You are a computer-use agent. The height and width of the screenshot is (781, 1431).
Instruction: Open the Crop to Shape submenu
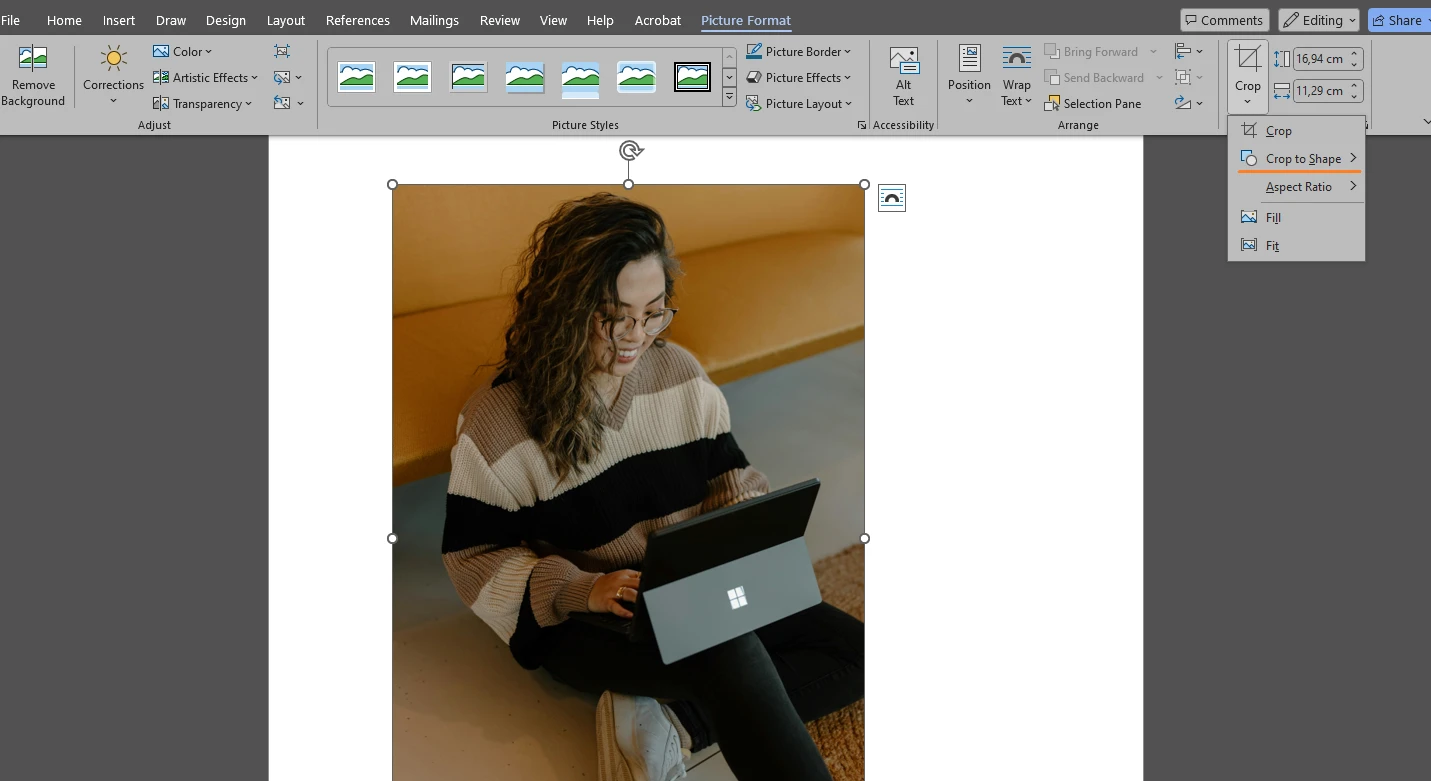[x=1296, y=158]
